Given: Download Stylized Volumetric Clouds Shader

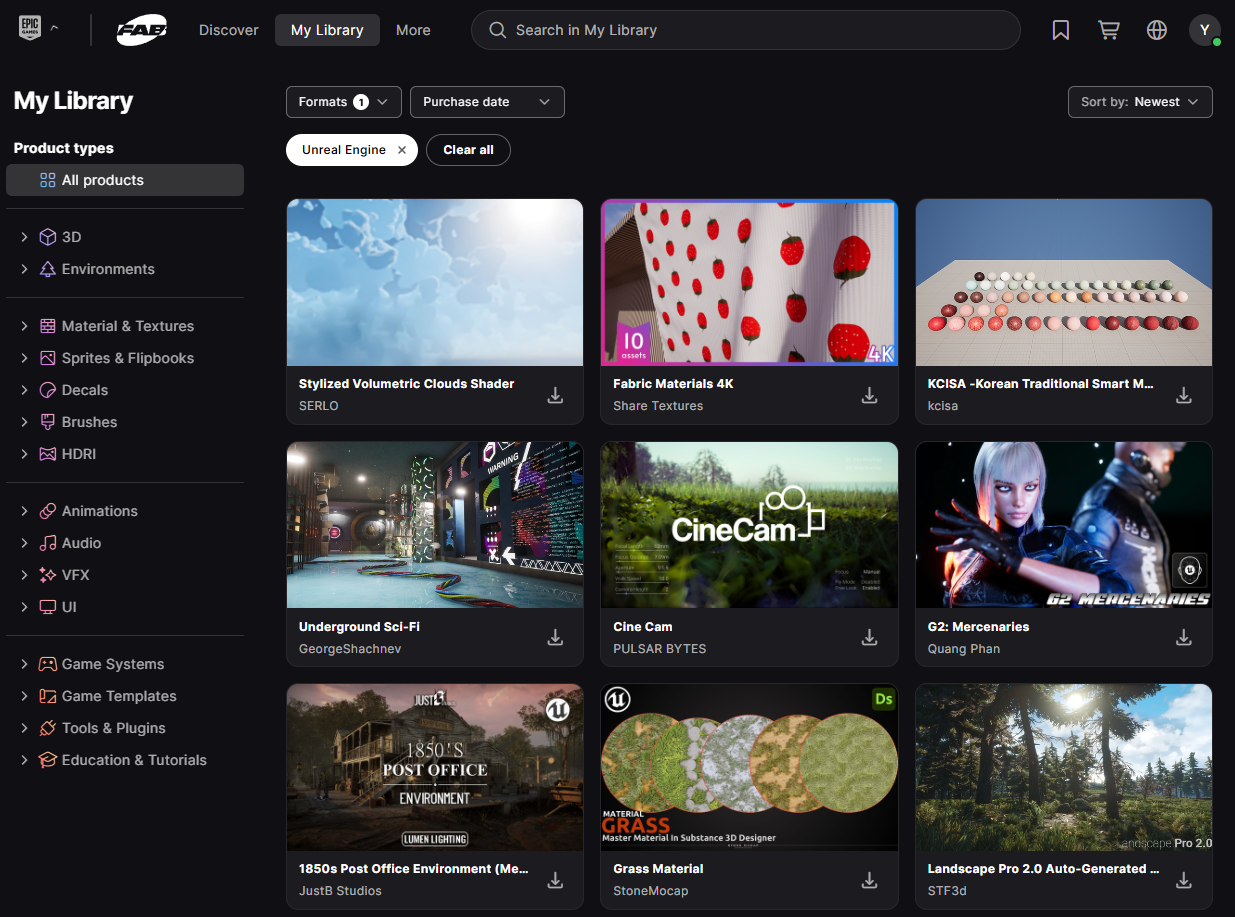Looking at the screenshot, I should 555,395.
